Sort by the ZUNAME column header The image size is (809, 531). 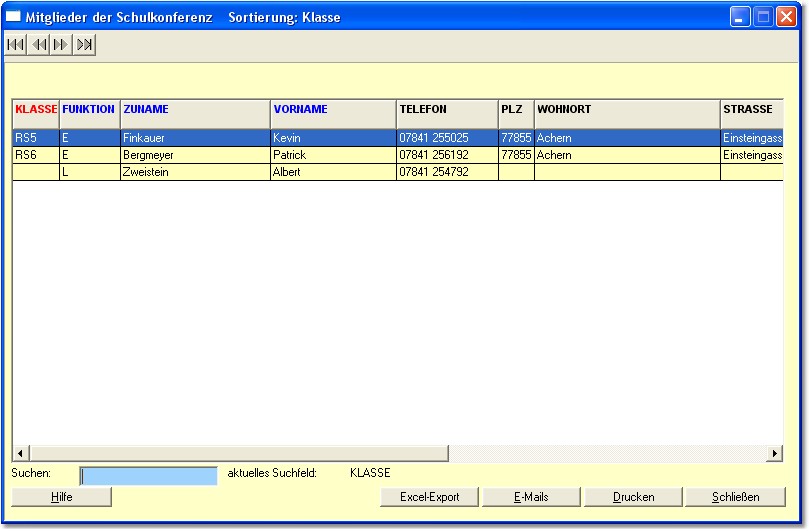[x=194, y=110]
